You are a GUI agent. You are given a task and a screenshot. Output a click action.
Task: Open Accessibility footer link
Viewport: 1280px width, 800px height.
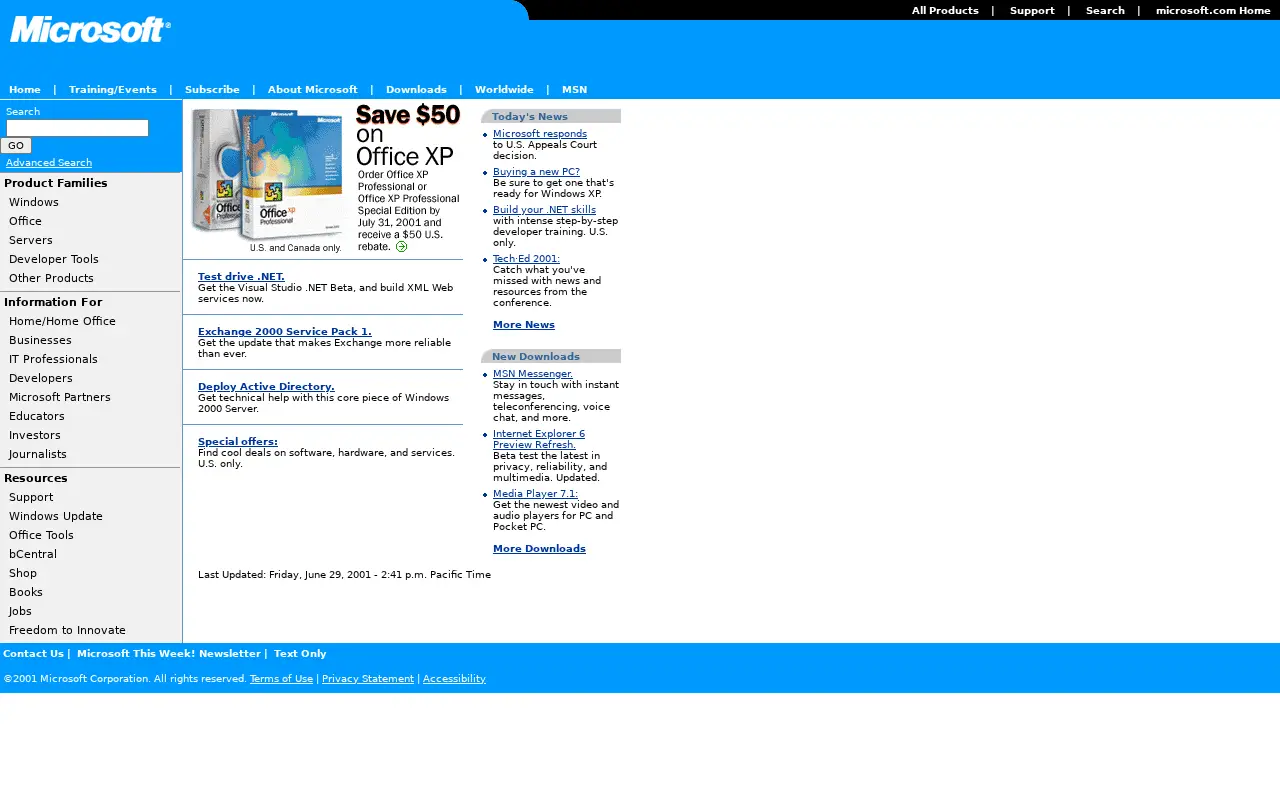454,679
